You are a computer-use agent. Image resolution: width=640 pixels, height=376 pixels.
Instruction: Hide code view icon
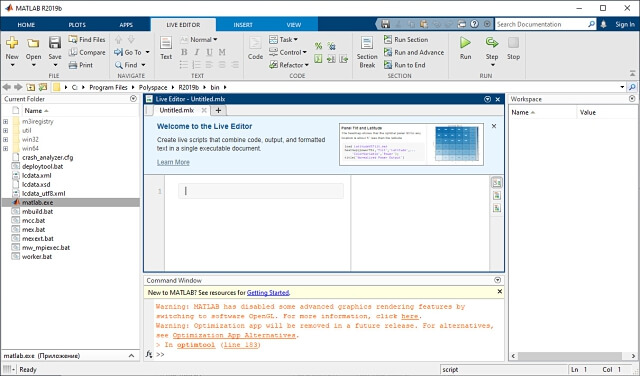point(497,208)
